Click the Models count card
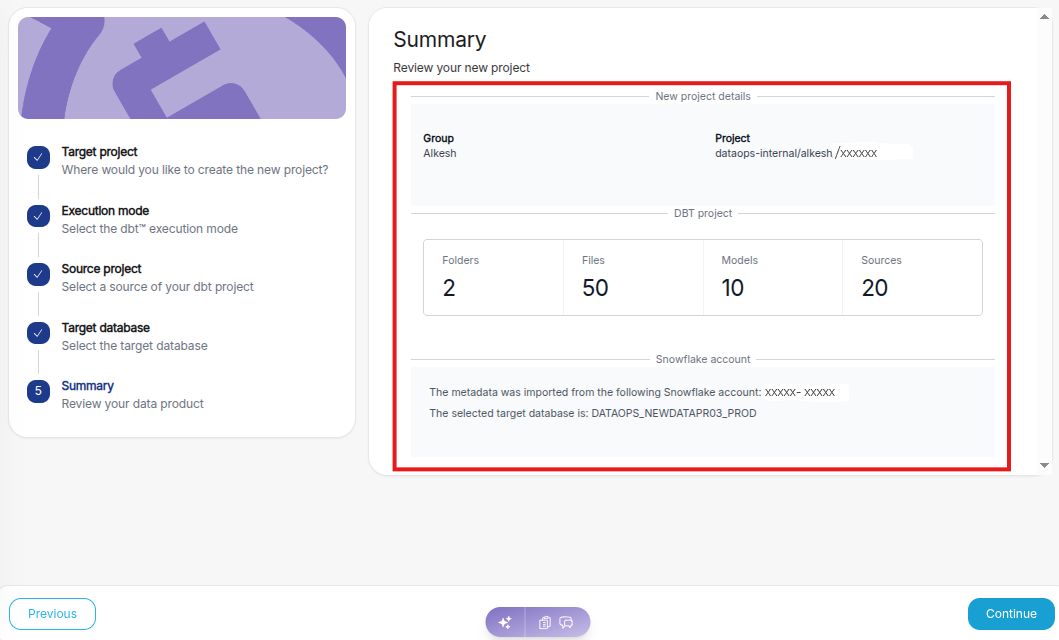 click(x=772, y=277)
